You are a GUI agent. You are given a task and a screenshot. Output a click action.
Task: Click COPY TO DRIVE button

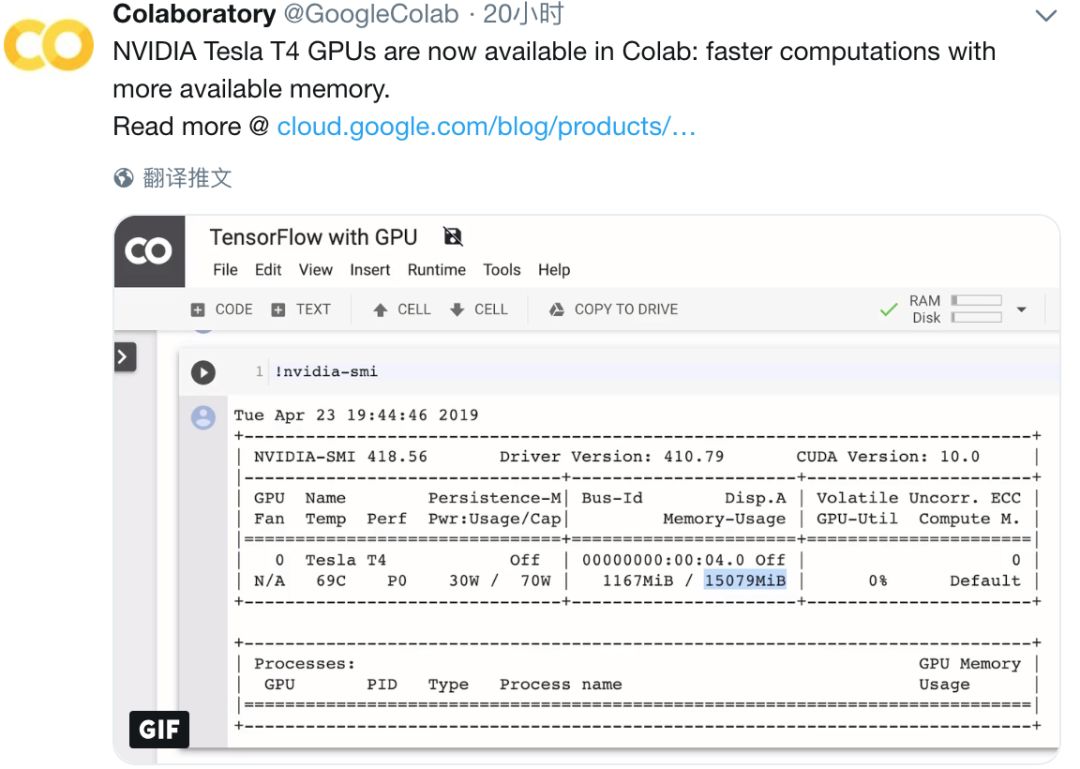point(613,310)
